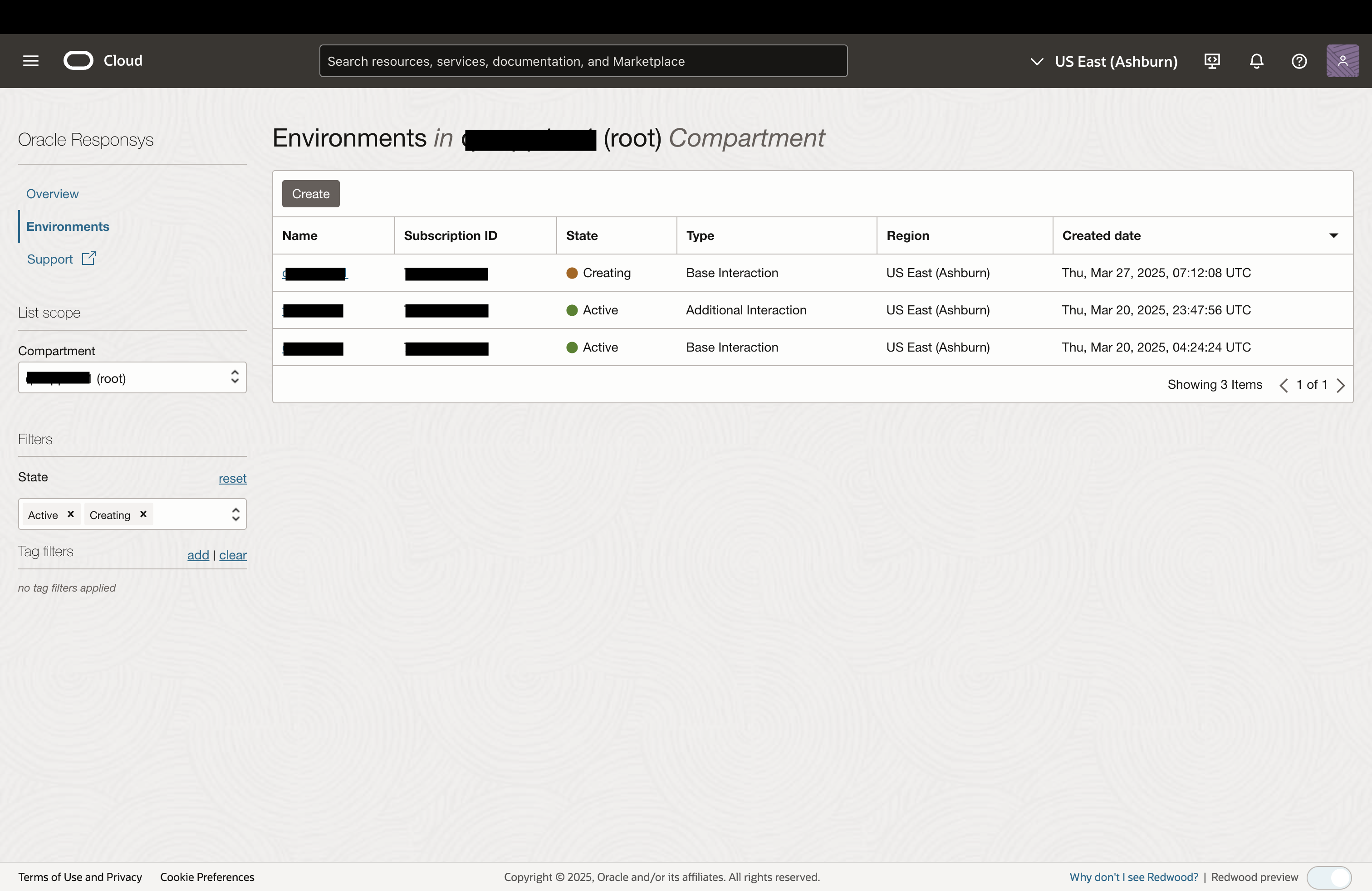Image resolution: width=1372 pixels, height=891 pixels.
Task: Click the Support external link icon
Action: pyautogui.click(x=88, y=258)
